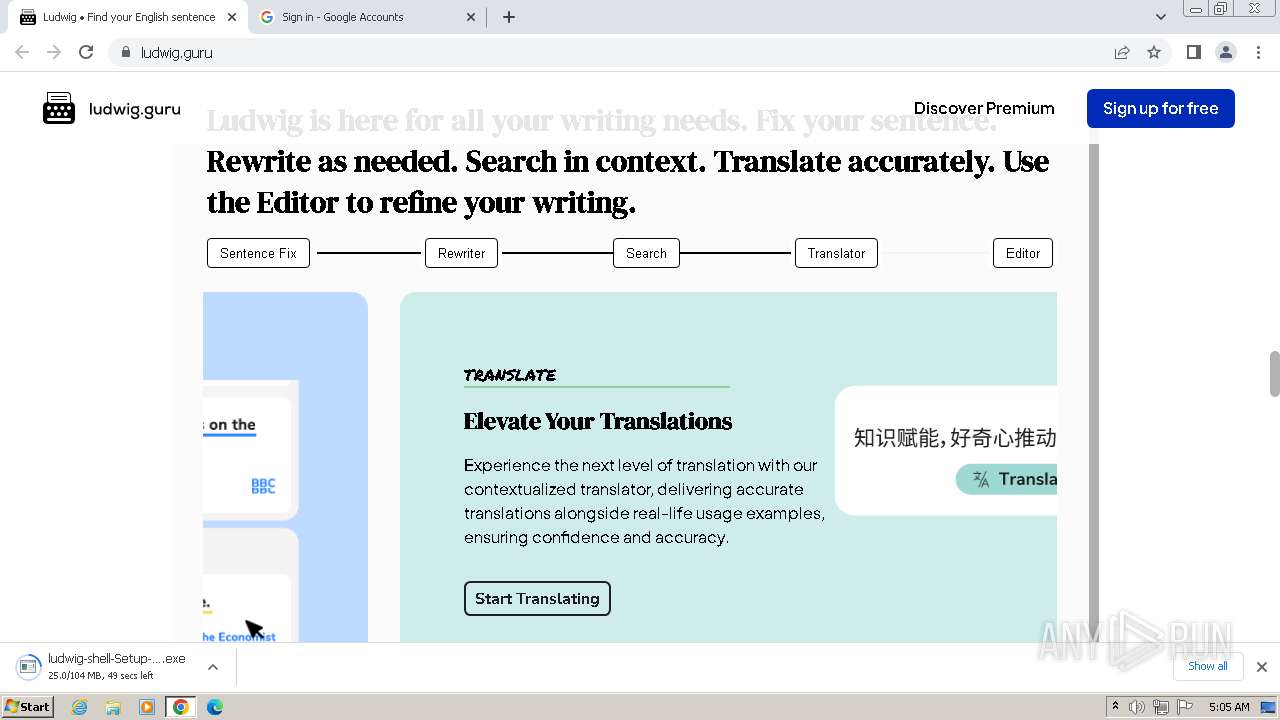1280x720 pixels.
Task: Select the Translator step
Action: coord(836,253)
